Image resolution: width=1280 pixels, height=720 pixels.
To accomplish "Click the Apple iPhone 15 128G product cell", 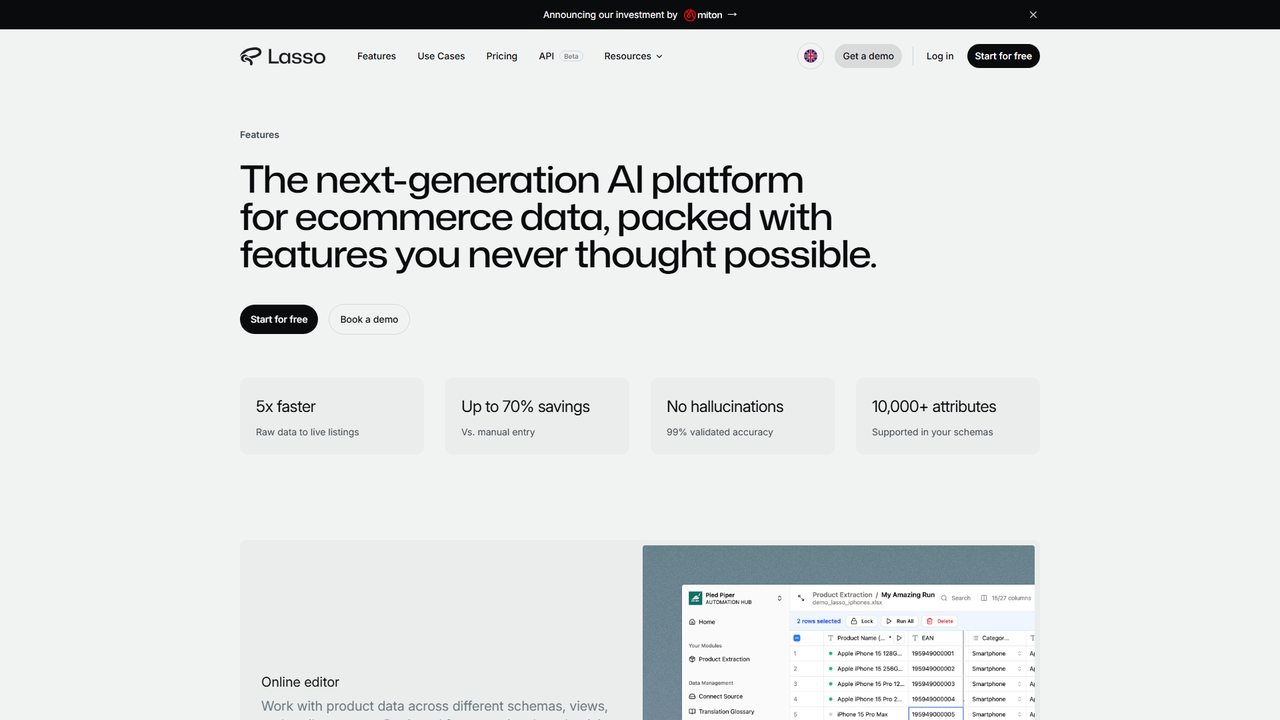I will click(866, 653).
